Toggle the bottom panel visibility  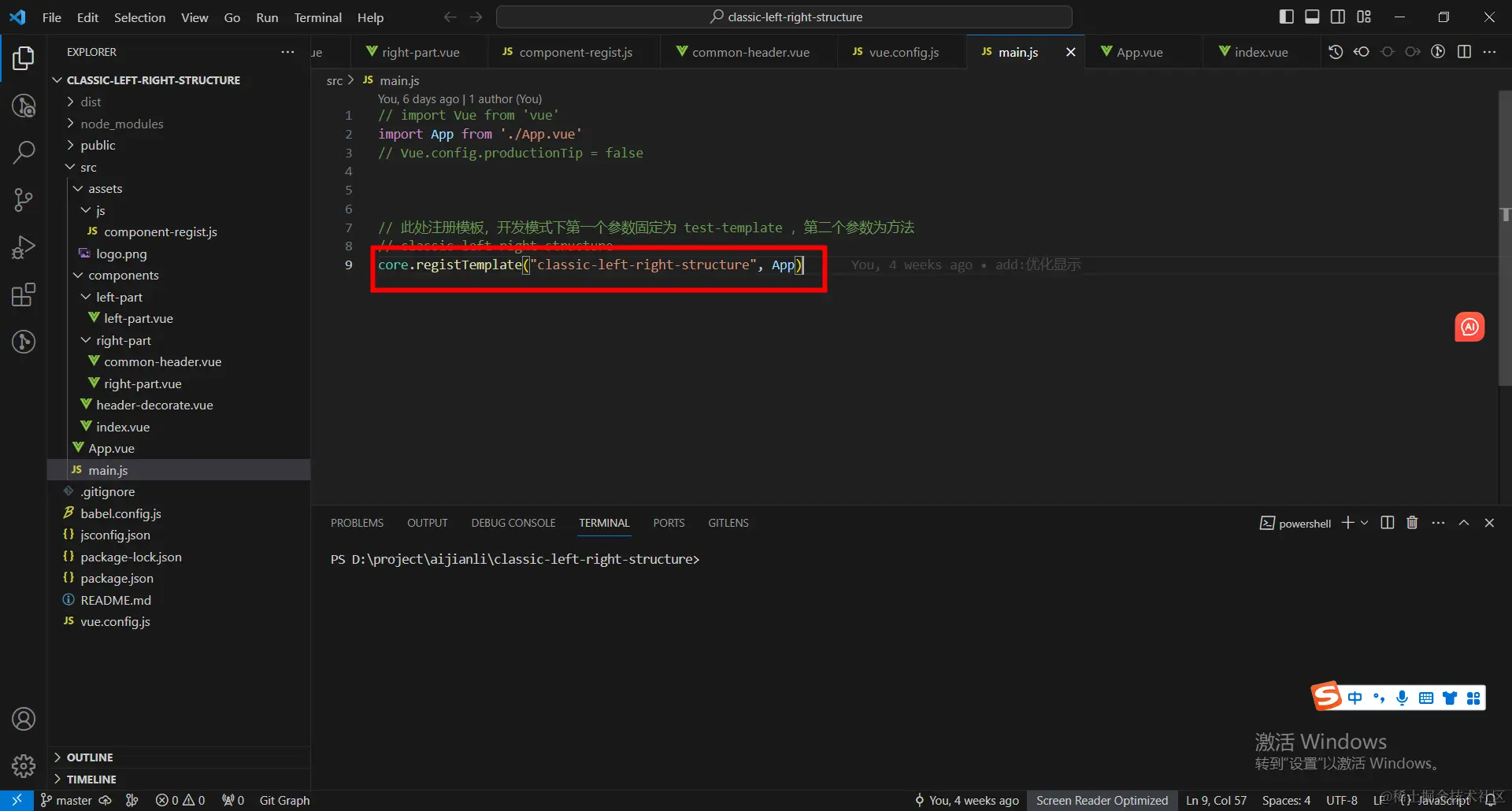pos(1312,17)
